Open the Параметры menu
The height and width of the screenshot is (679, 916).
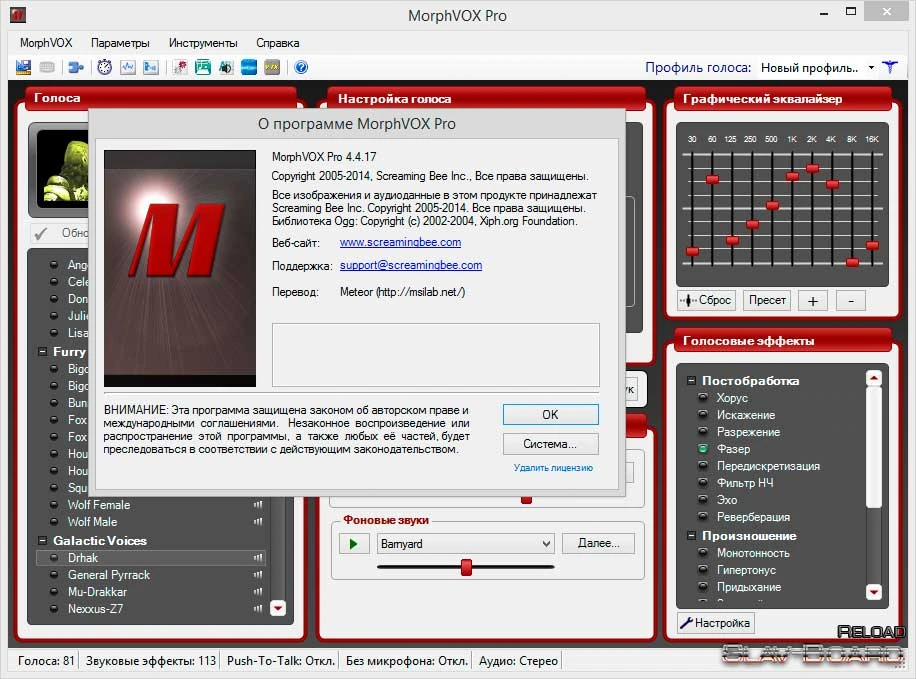pyautogui.click(x=120, y=43)
